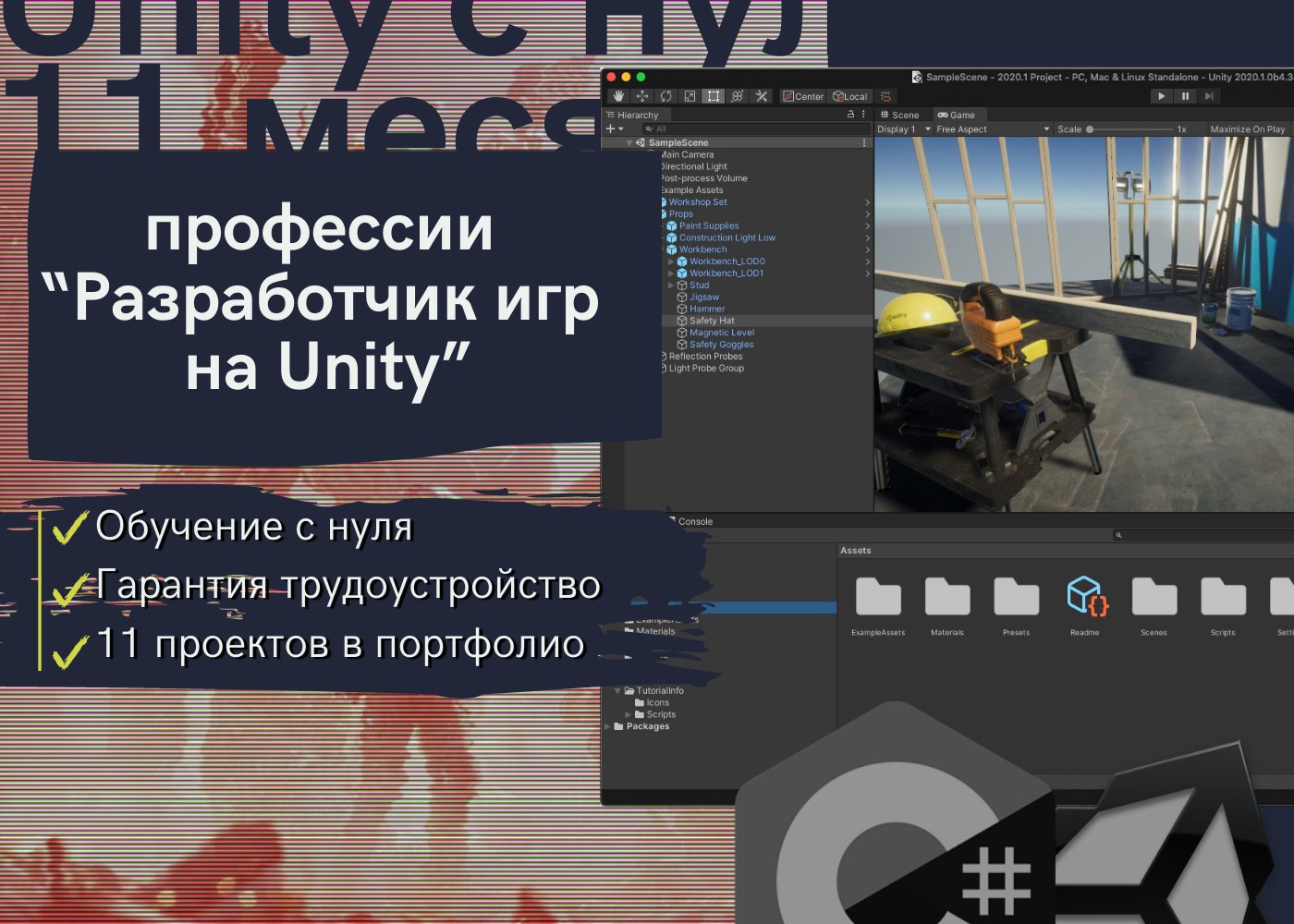Expand the Stud object arrow
The width and height of the screenshot is (1294, 924).
[x=671, y=286]
